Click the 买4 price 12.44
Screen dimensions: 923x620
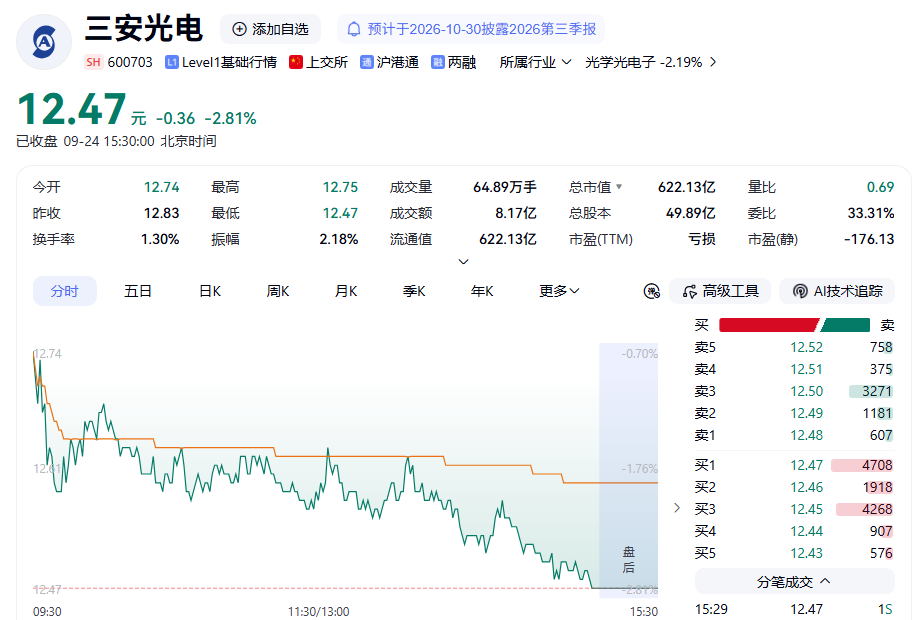806,531
